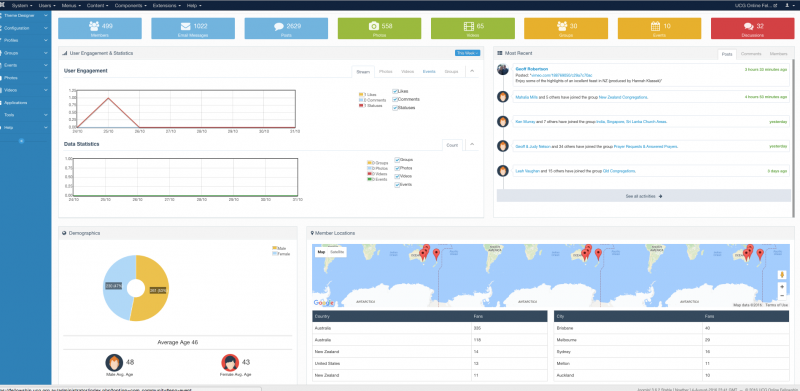
Task: Open the Email Messages envelope tile
Action: pyautogui.click(x=193, y=29)
